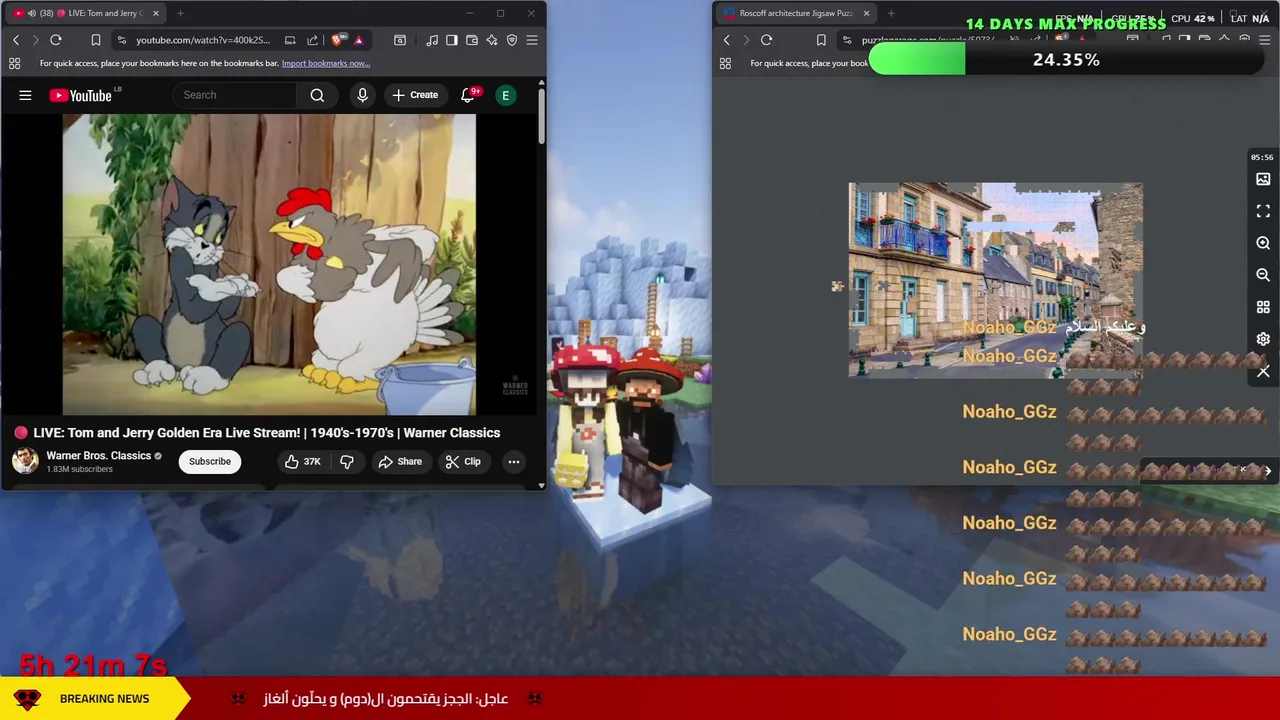Like the video with 37K likes
This screenshot has width=1280, height=720.
point(302,461)
